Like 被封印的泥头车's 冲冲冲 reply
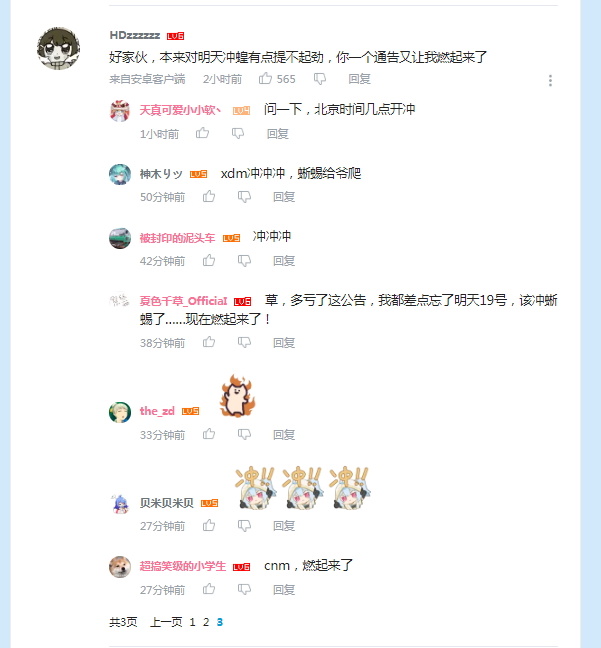601x648 pixels. tap(209, 260)
